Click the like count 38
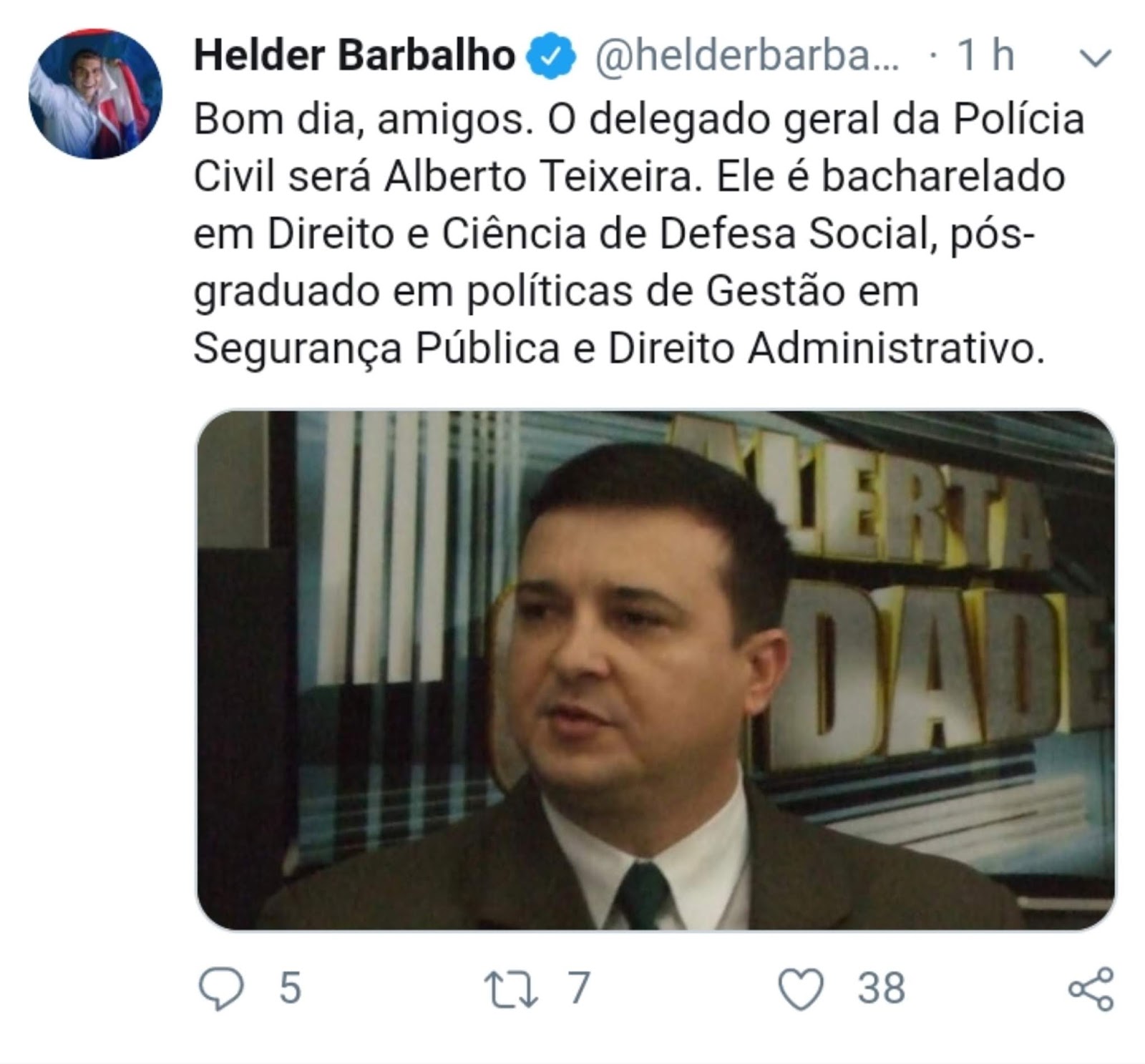This screenshot has height=1064, width=1145. 882,988
